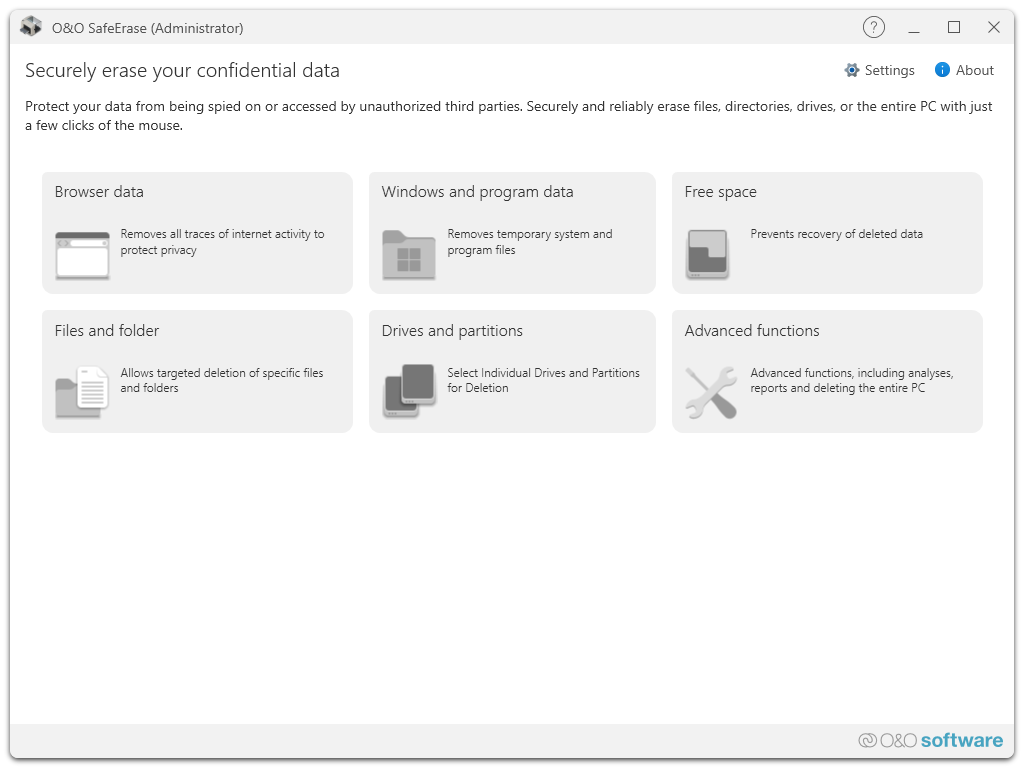Click the wrench and screwdriver icon
This screenshot has height=768, width=1024.
tap(711, 392)
